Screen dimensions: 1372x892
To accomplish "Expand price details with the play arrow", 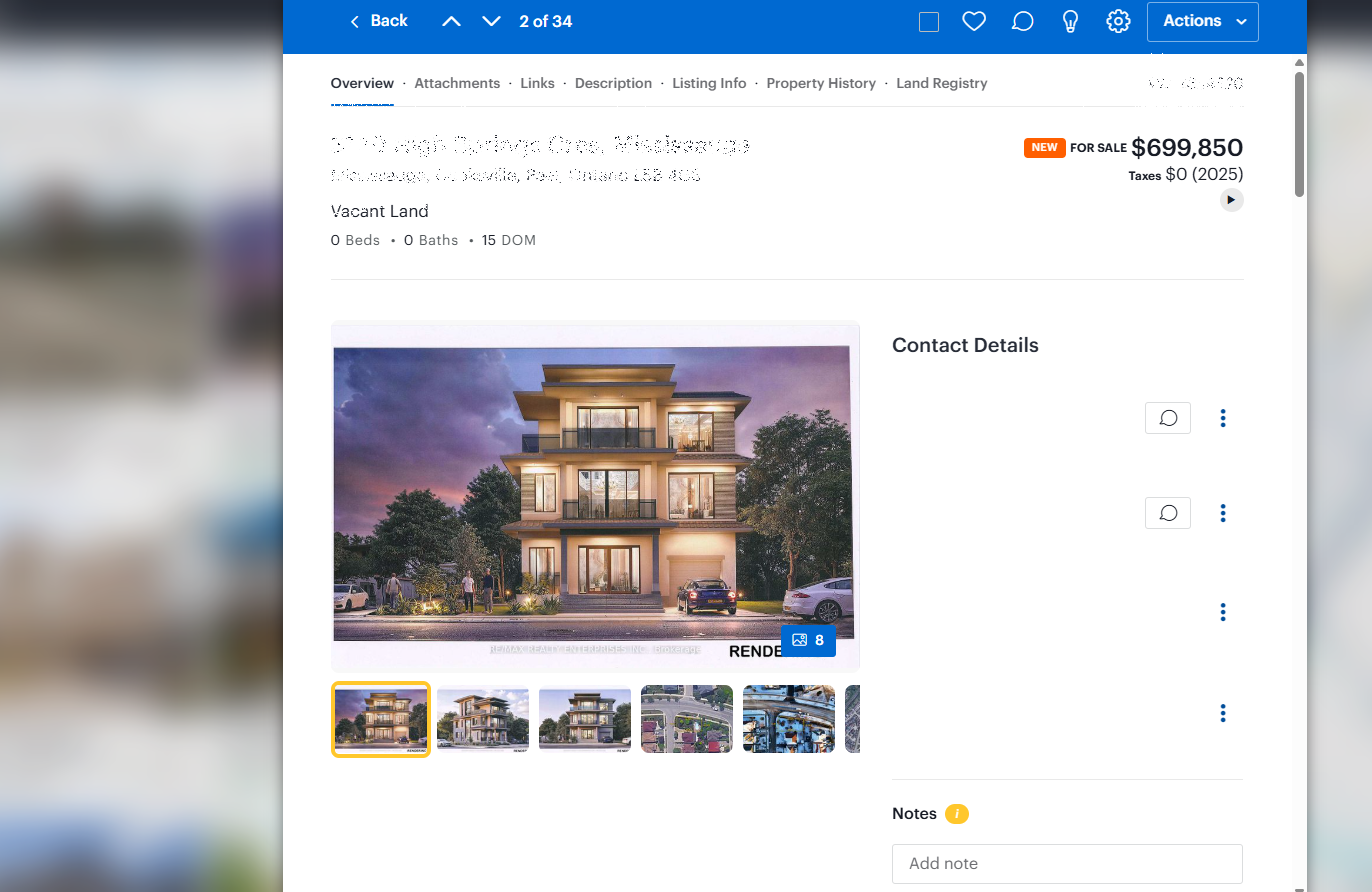I will pyautogui.click(x=1231, y=200).
